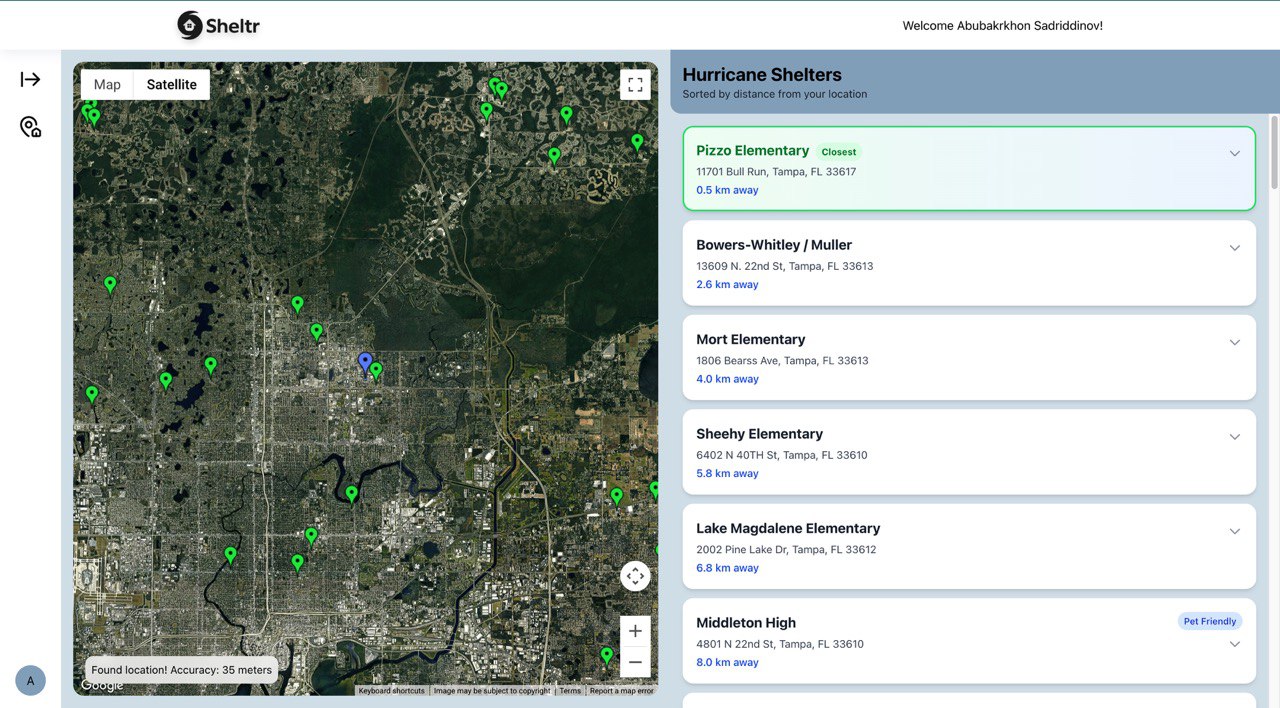This screenshot has height=708, width=1280.
Task: Expand the Lake Magdalene Elementary card
Action: pos(1235,531)
